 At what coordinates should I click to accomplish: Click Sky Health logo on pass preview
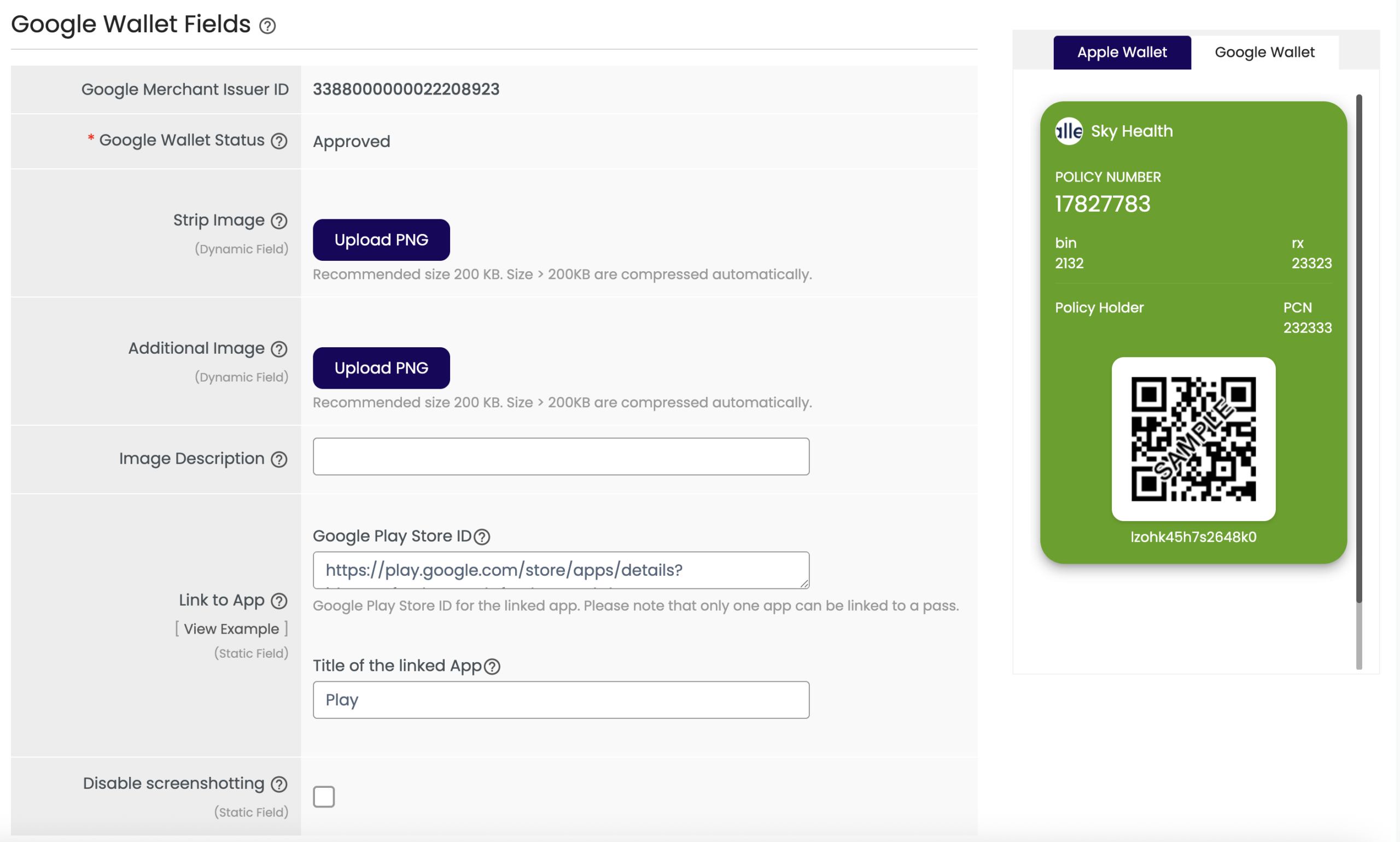tap(1069, 131)
